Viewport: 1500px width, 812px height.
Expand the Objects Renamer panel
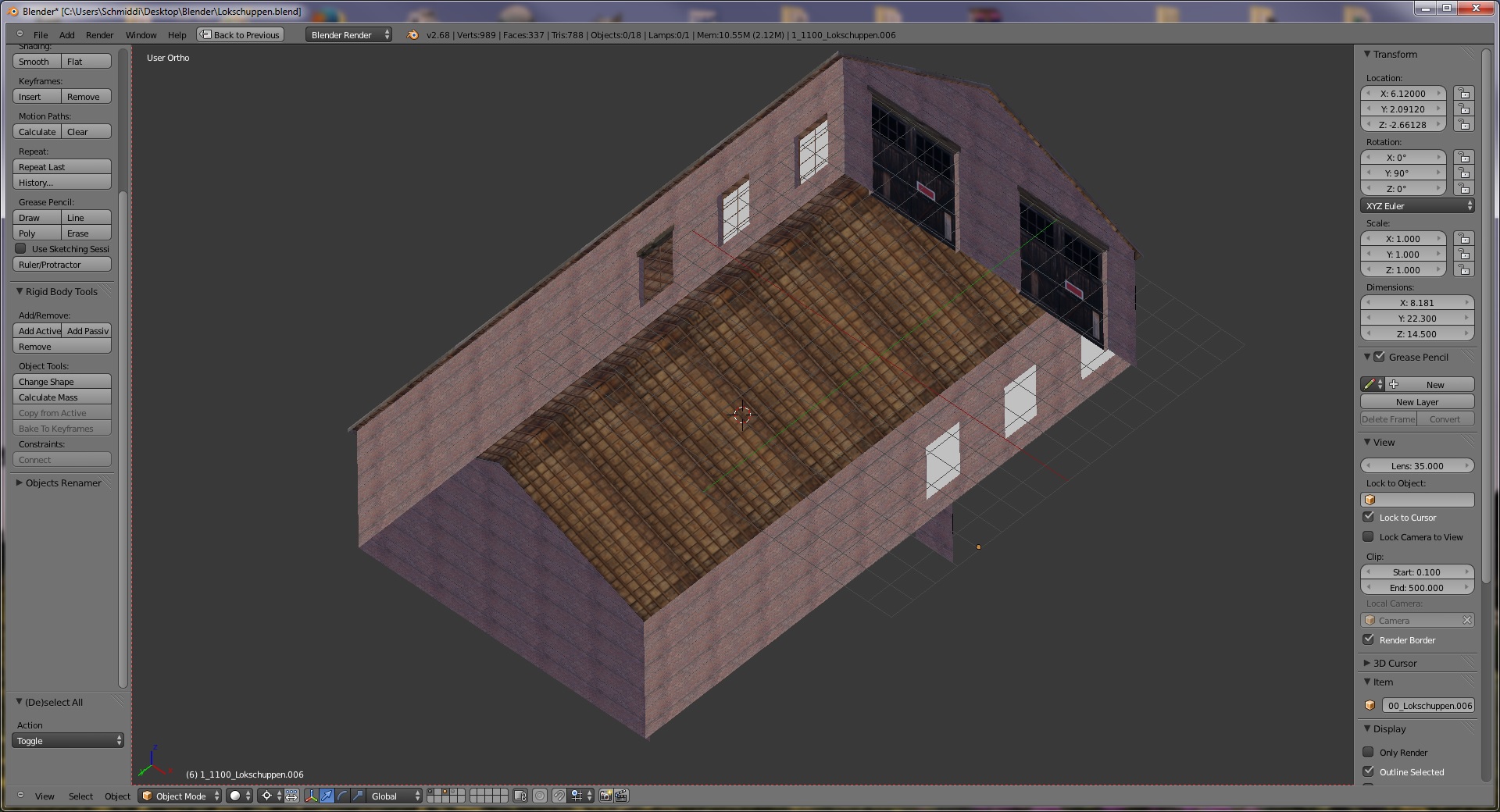pos(62,483)
